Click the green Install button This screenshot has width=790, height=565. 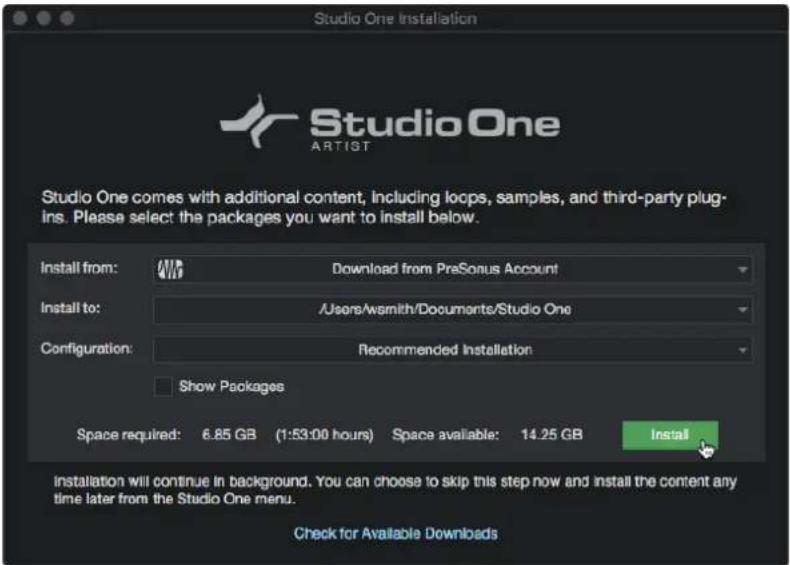(x=670, y=435)
